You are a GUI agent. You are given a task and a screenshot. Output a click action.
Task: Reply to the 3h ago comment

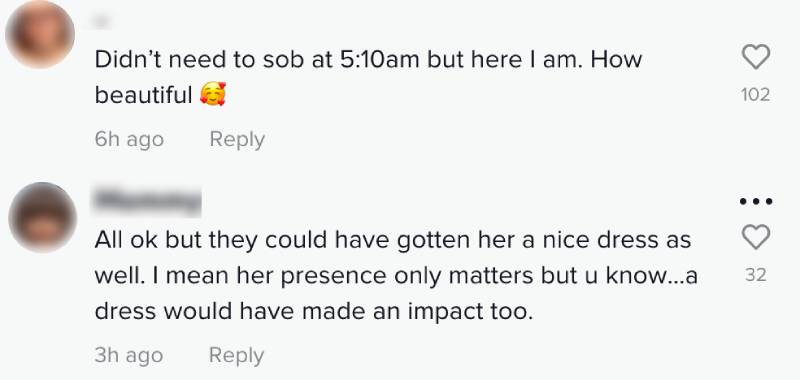tap(237, 356)
